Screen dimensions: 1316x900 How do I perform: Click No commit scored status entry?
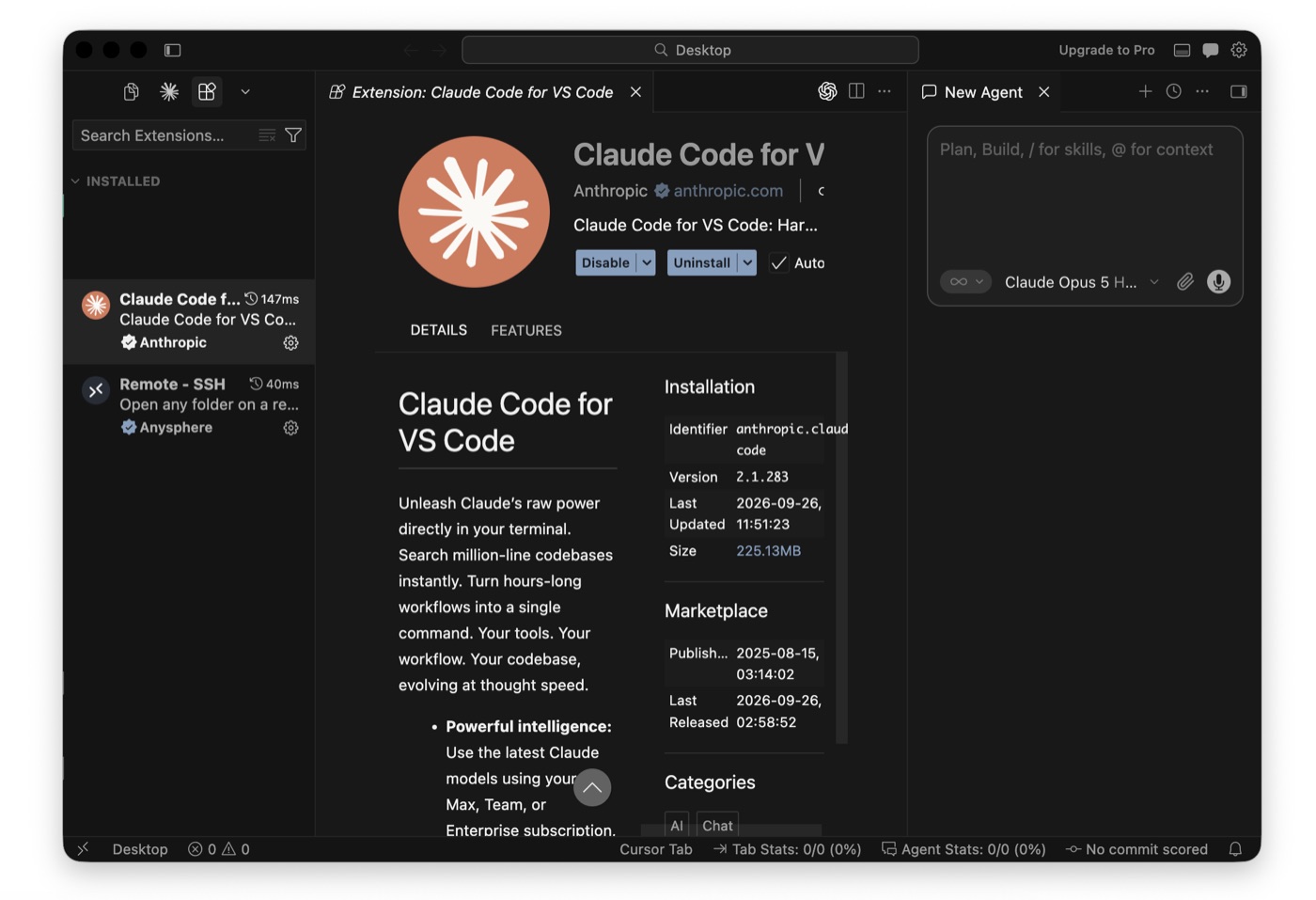coord(1136,849)
